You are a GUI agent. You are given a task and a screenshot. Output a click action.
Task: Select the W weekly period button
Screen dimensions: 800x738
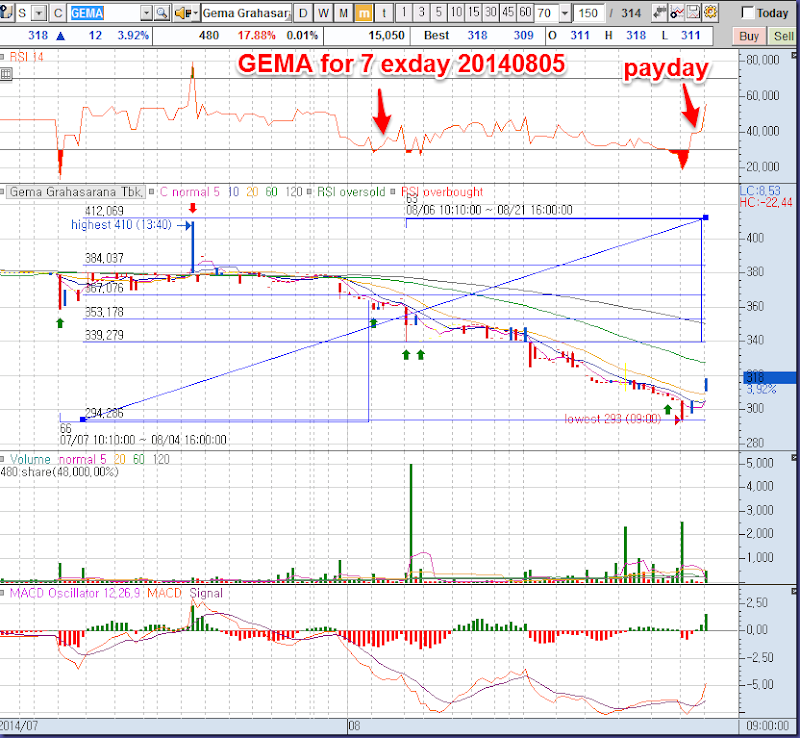pos(323,13)
